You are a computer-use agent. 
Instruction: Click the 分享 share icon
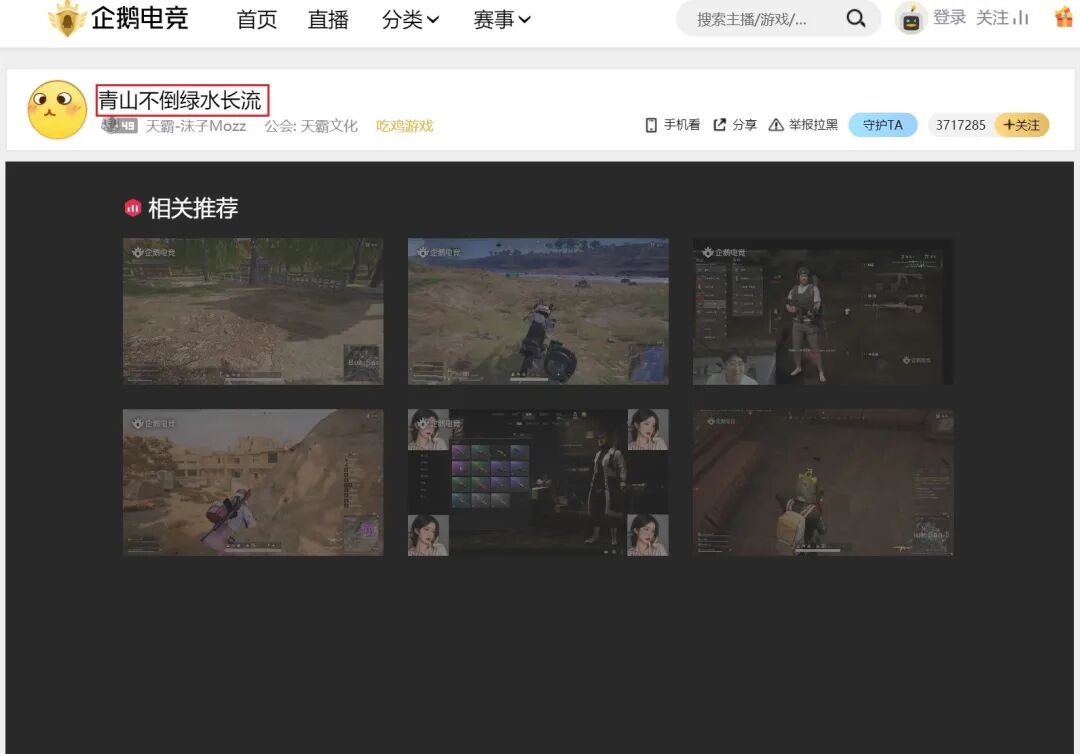click(720, 125)
